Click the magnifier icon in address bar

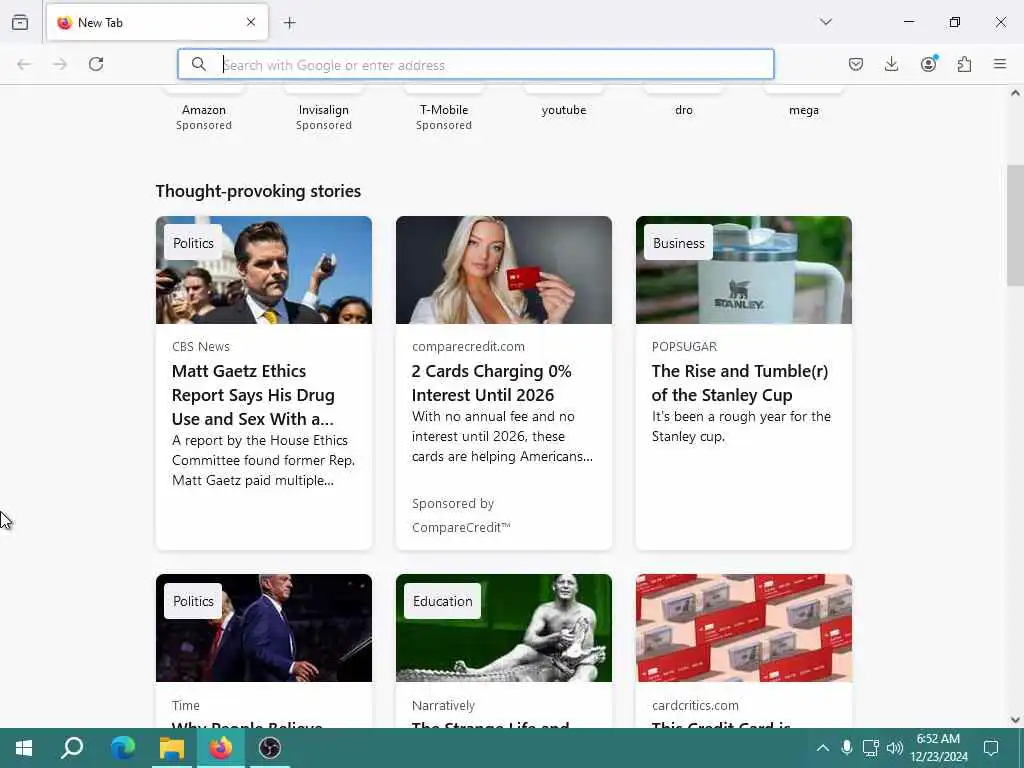tap(199, 64)
